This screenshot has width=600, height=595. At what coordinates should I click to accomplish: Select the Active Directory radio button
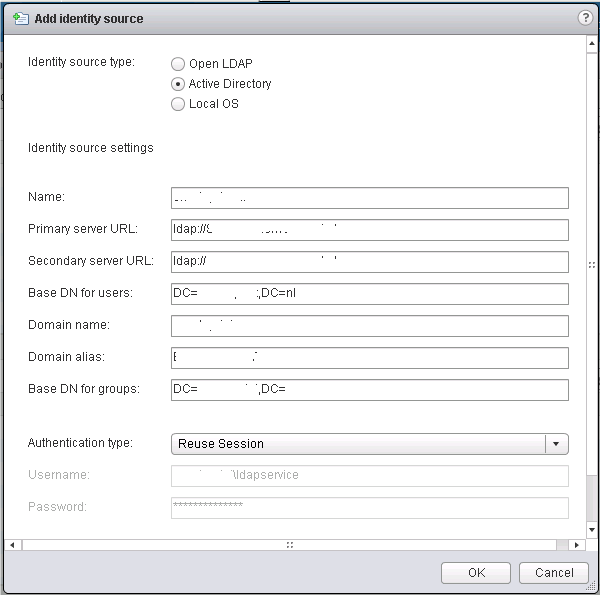click(178, 84)
